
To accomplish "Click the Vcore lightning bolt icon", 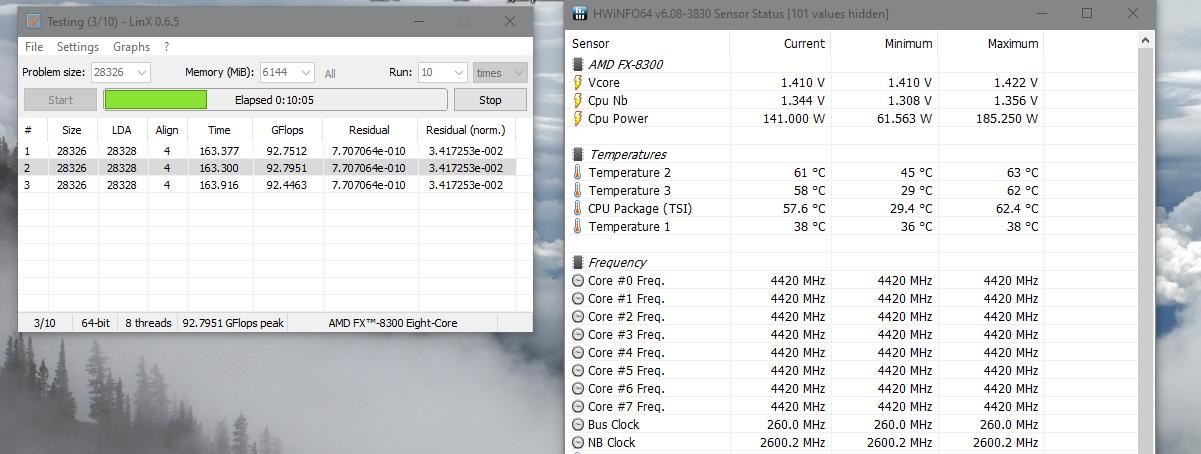I will (x=577, y=82).
